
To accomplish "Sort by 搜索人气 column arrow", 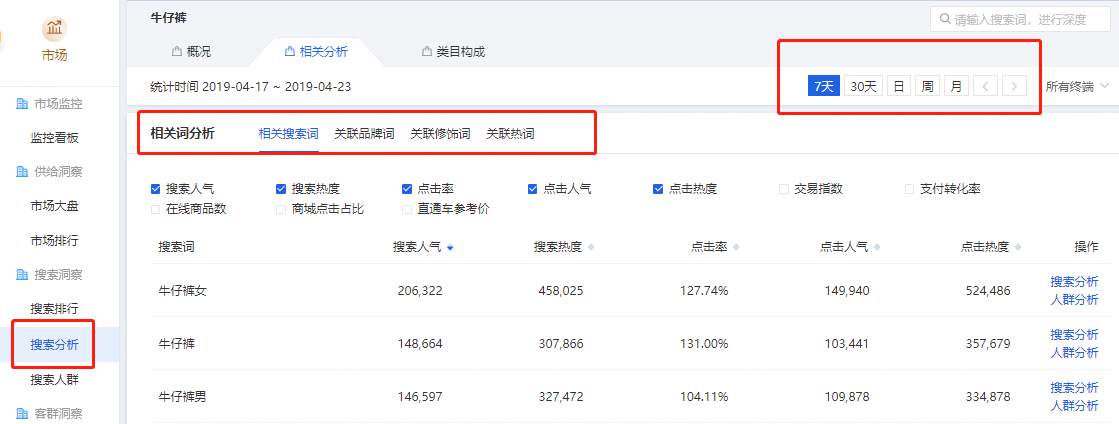I will point(450,247).
